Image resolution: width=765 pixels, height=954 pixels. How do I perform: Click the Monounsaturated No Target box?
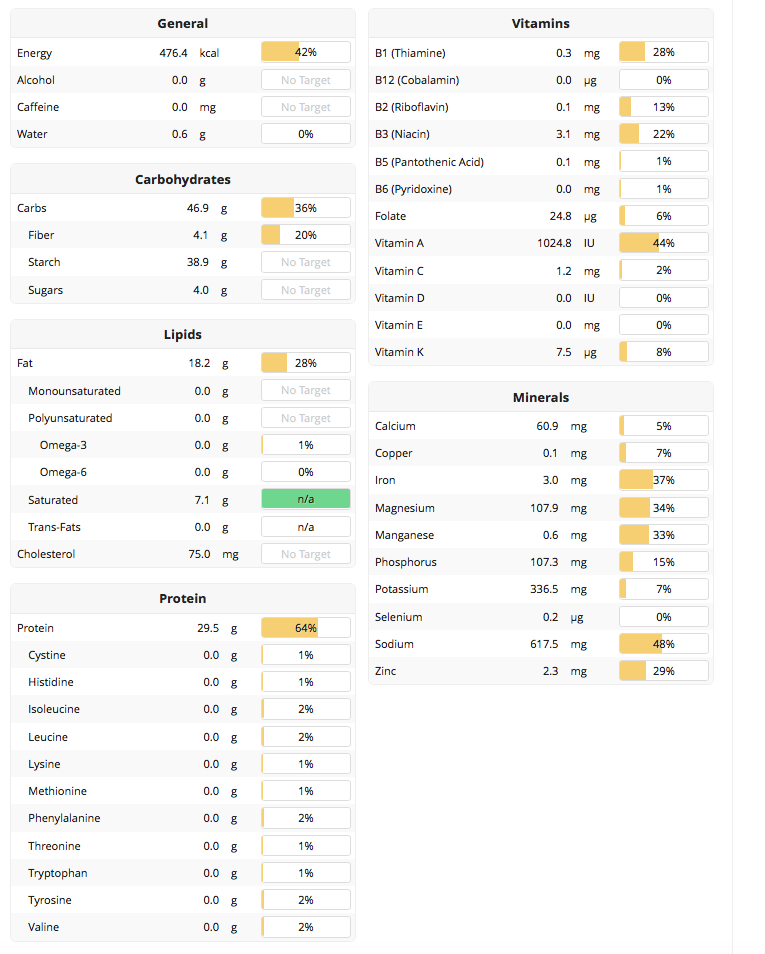tap(306, 391)
